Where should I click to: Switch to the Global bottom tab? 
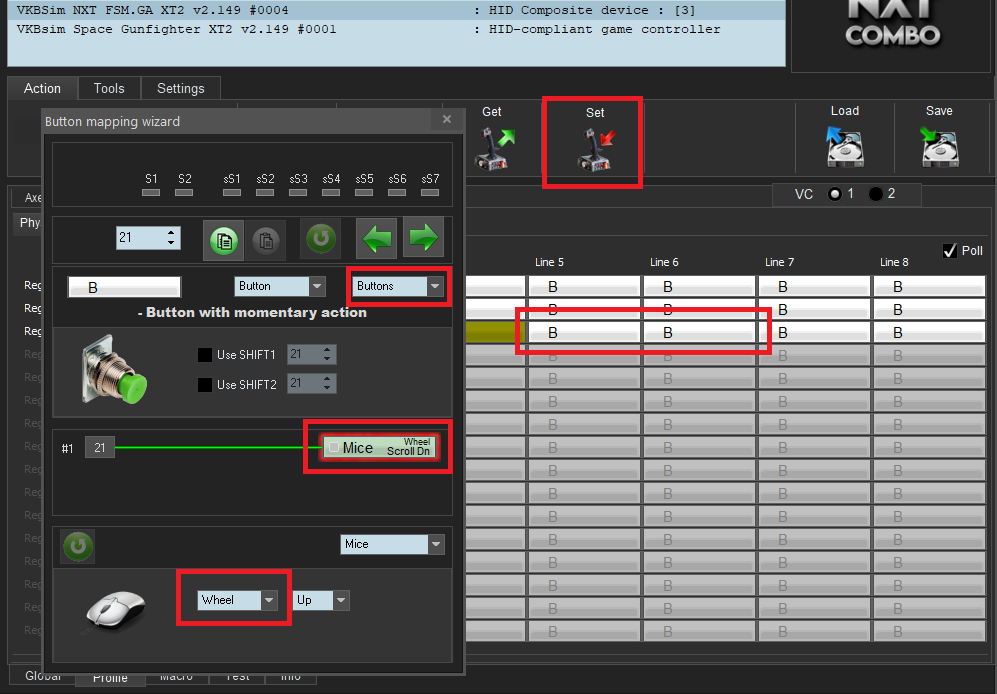coord(43,676)
